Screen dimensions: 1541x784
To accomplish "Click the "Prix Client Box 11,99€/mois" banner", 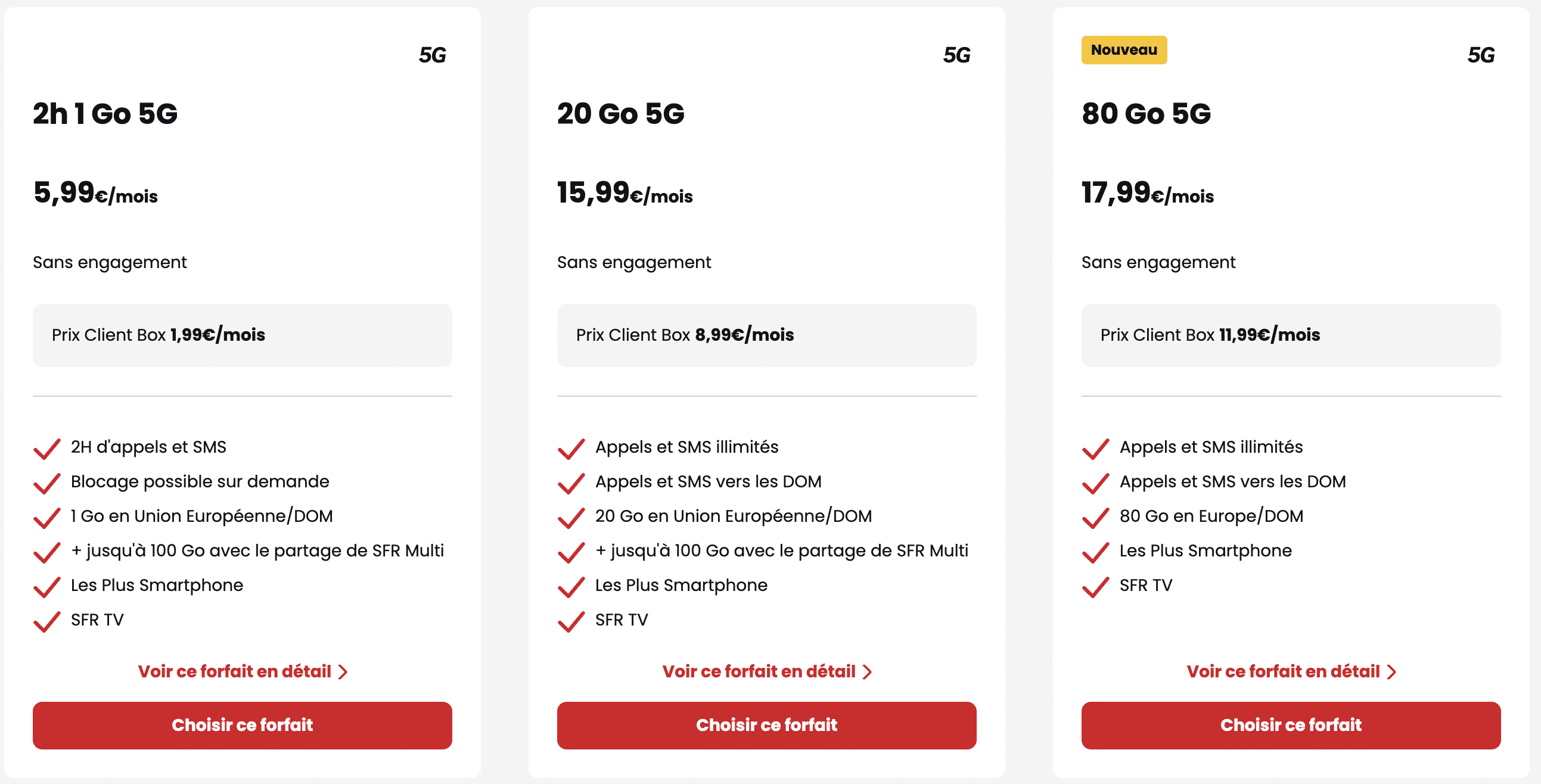I will pyautogui.click(x=1291, y=335).
